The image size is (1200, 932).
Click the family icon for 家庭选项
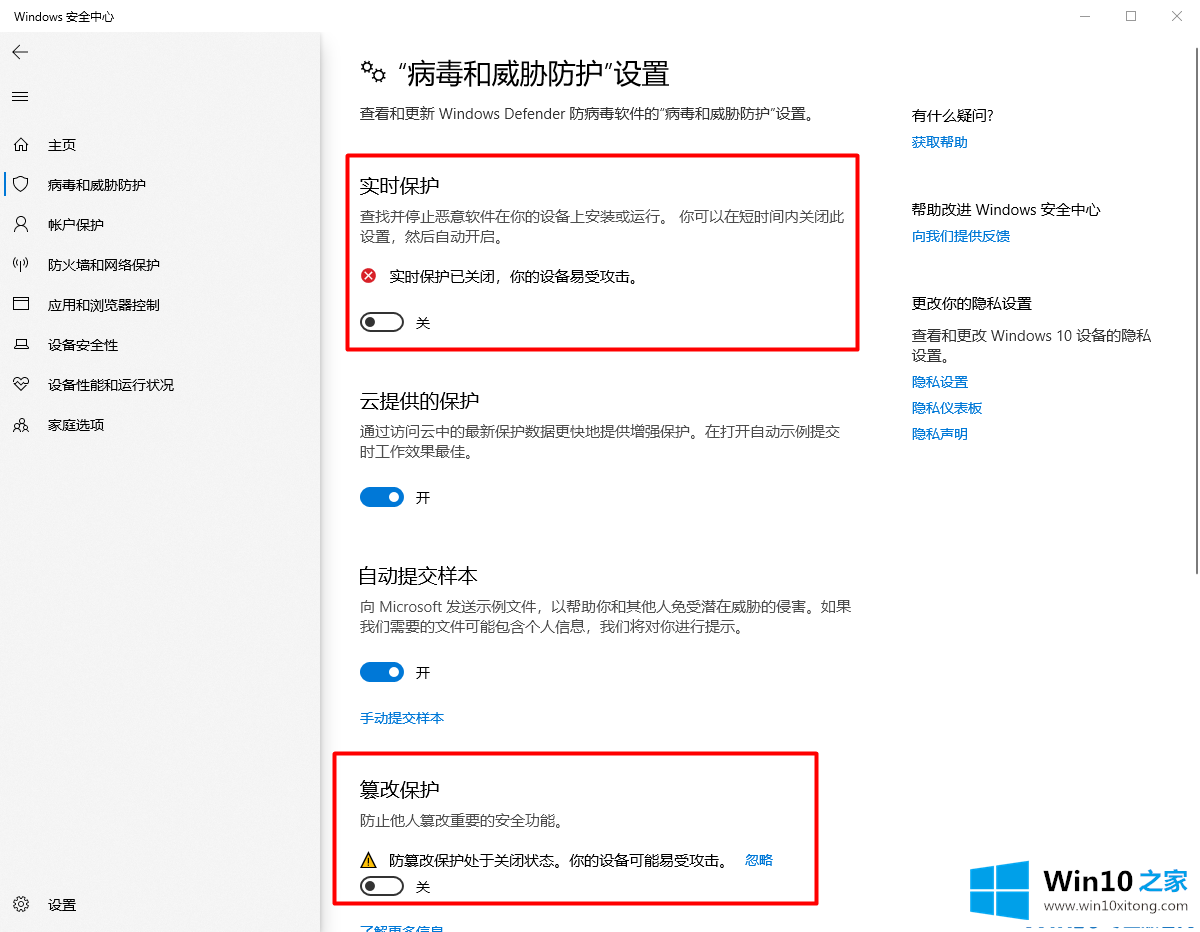21,425
